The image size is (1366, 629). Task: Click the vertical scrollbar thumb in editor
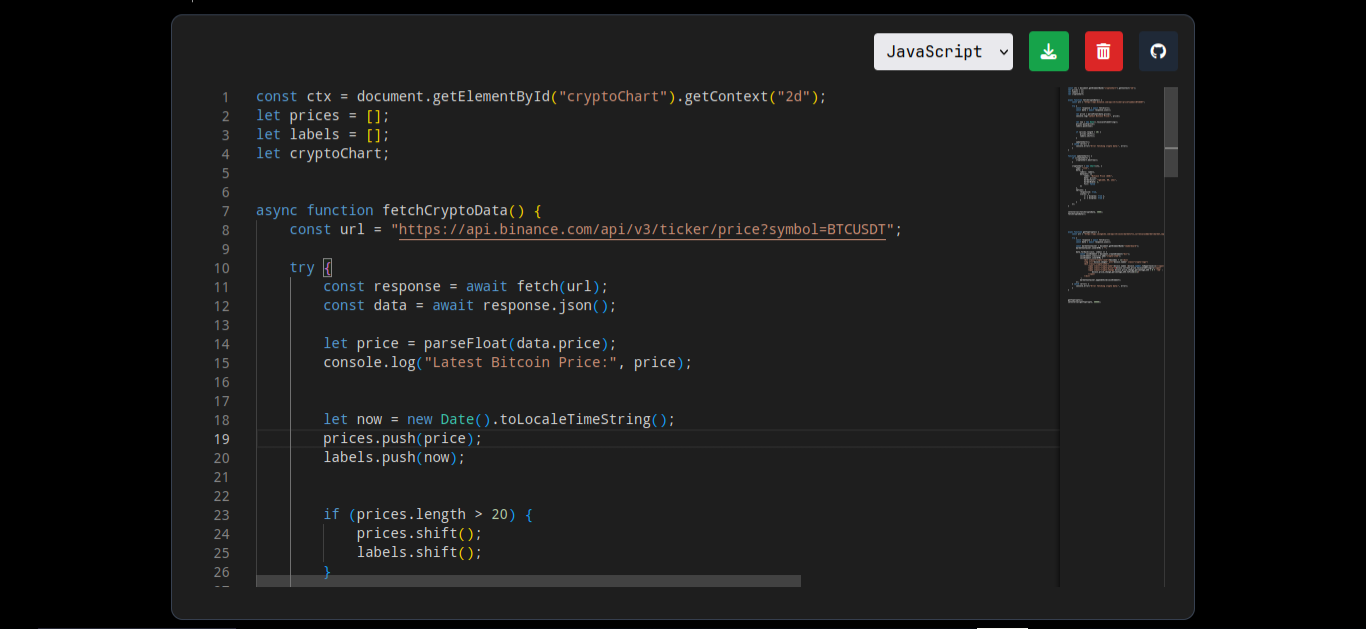[1171, 131]
